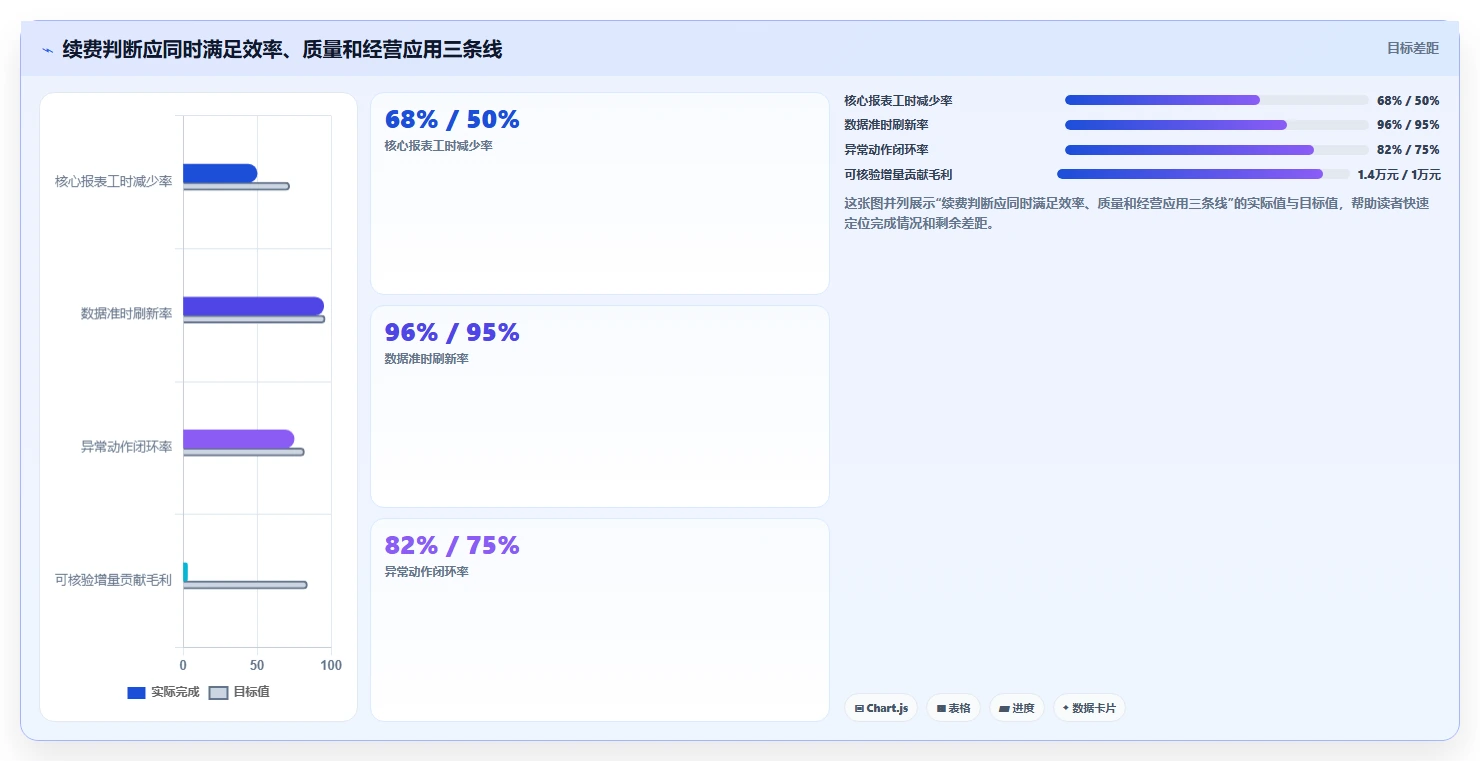Select the 96% / 95% data card
Image resolution: width=1480 pixels, height=761 pixels.
pos(600,407)
